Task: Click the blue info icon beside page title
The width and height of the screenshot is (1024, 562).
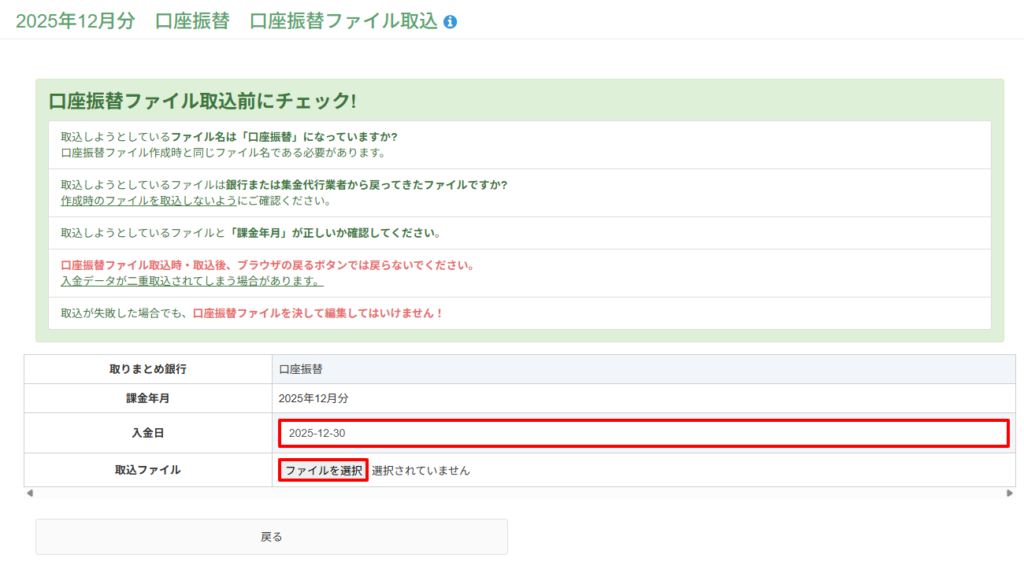Action: [x=450, y=22]
